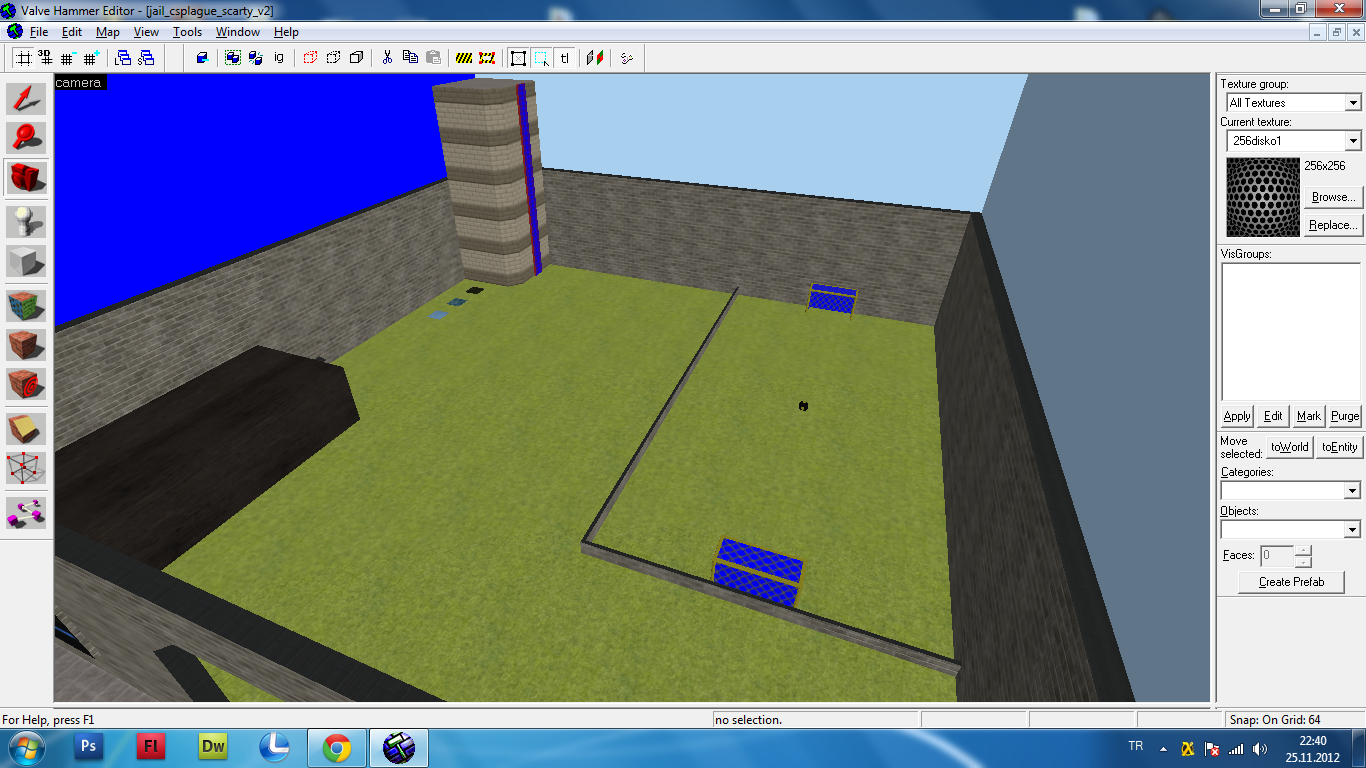Expand the Texture group dropdown
Viewport: 1366px width, 768px height.
1352,103
